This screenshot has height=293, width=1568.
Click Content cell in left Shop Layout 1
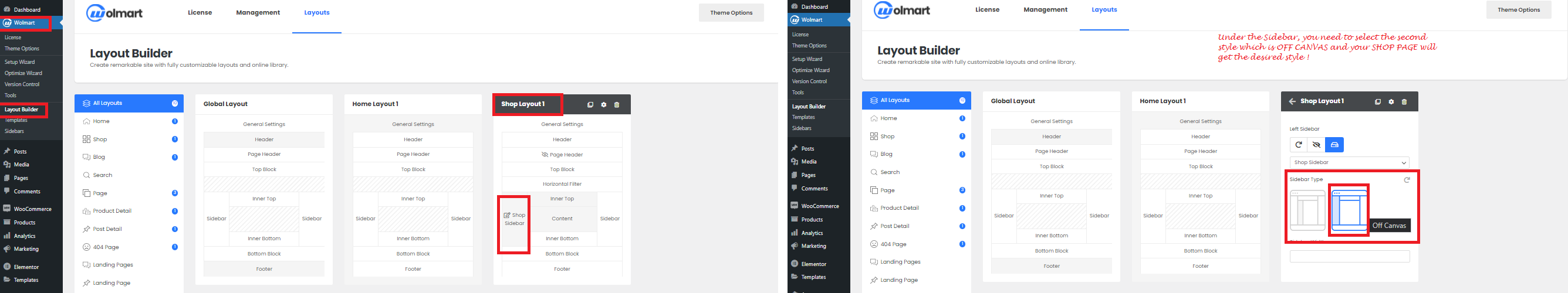[x=562, y=219]
